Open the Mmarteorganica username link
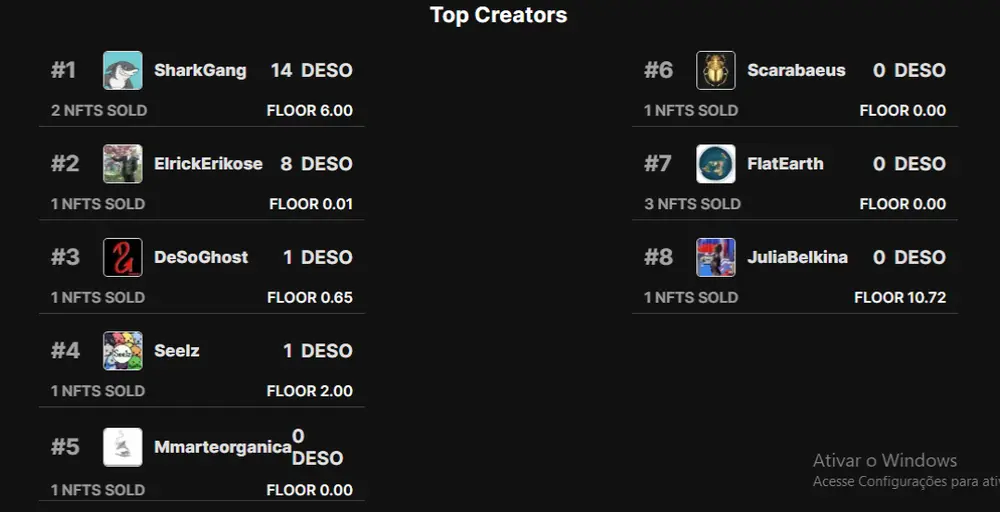The image size is (1000, 512). click(222, 447)
